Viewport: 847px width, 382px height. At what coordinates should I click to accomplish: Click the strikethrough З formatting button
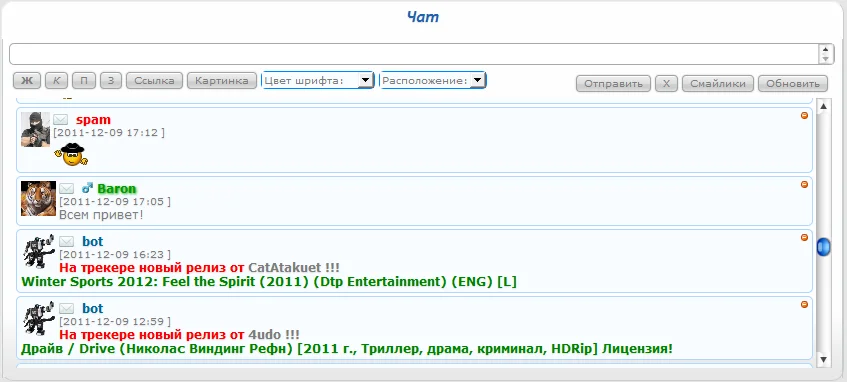point(111,81)
